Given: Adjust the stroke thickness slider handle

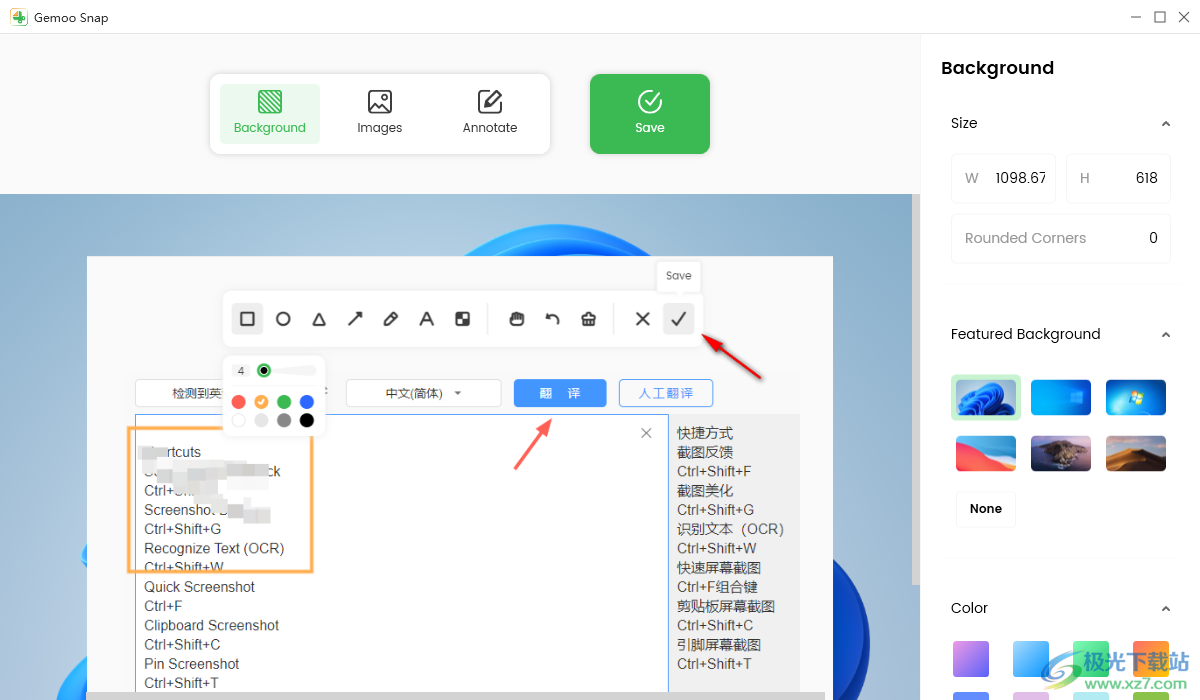Looking at the screenshot, I should pyautogui.click(x=264, y=370).
